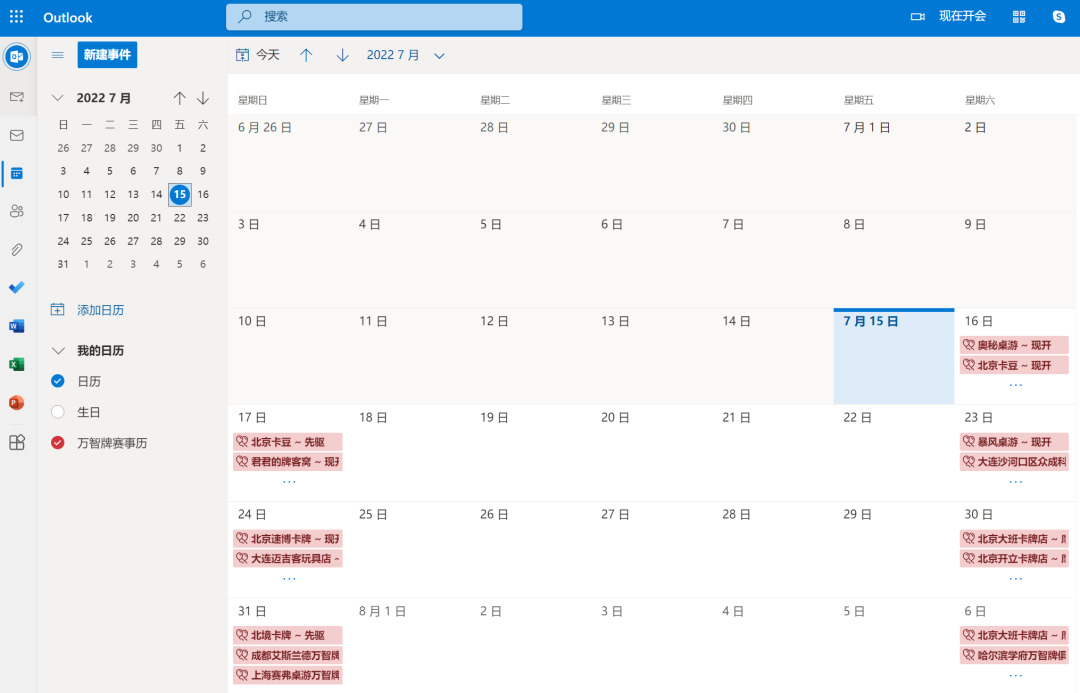
Task: Open Word from the sidebar
Action: (x=16, y=326)
